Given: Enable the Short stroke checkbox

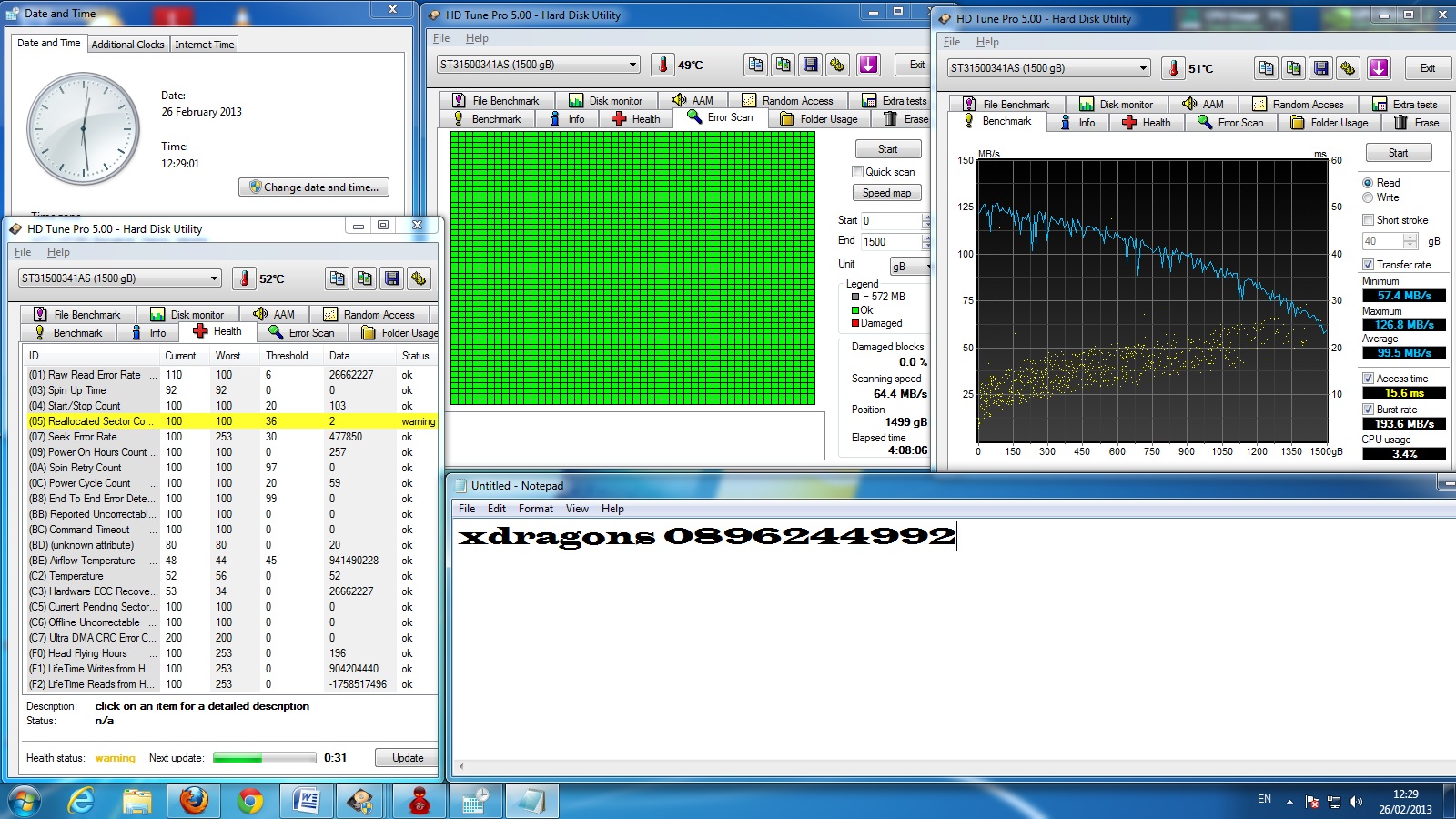Looking at the screenshot, I should (x=1368, y=220).
